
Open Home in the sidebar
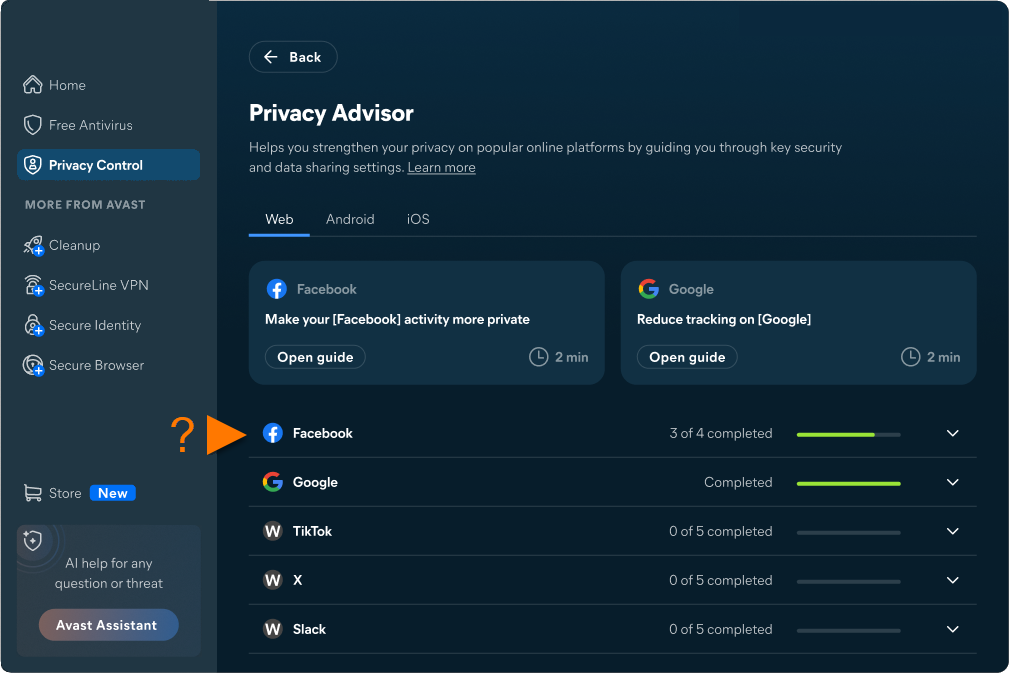pyautogui.click(x=108, y=85)
